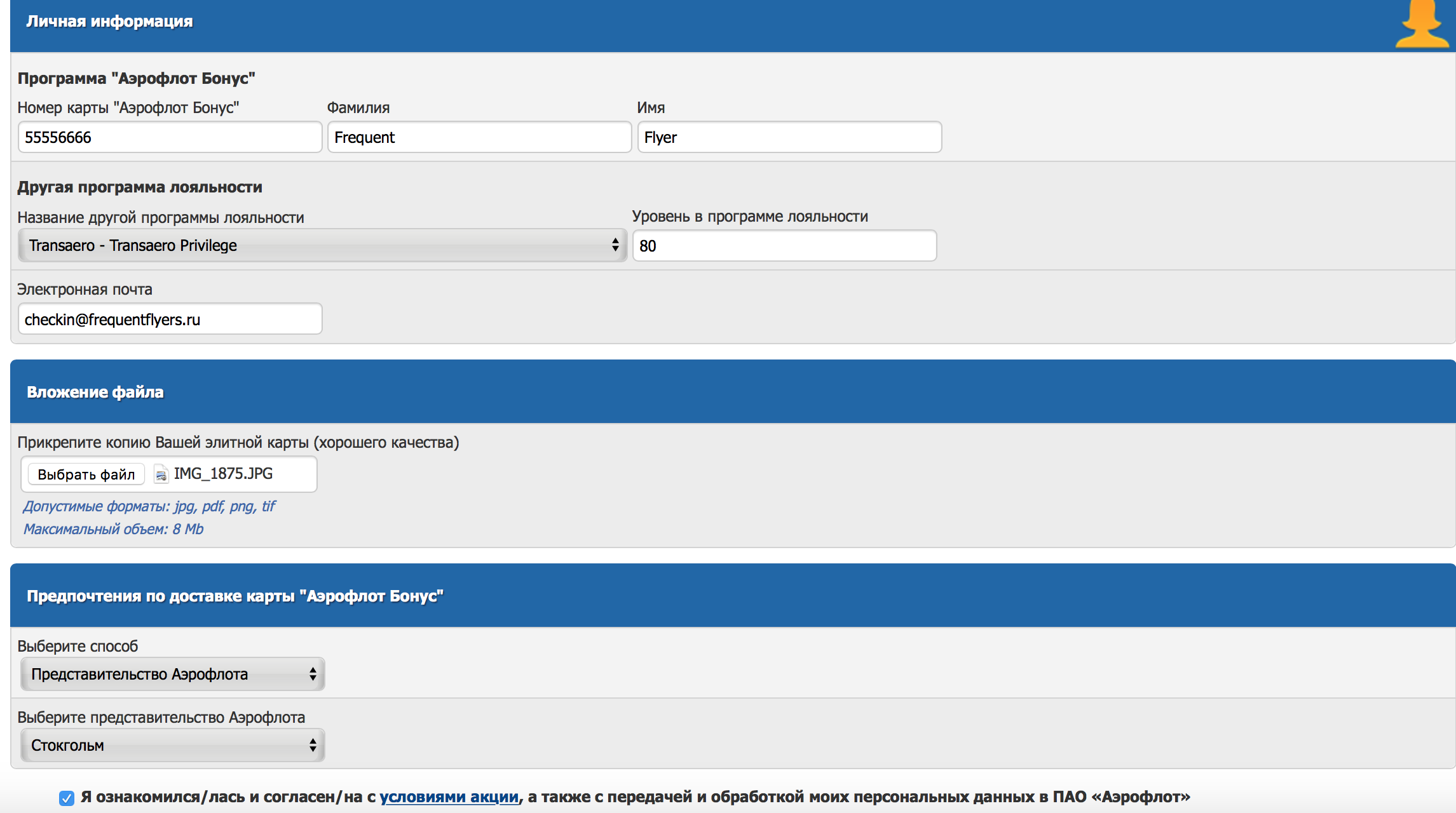The image size is (1456, 813).
Task: Click the Максимальный объем: 8 Mb text
Action: coord(113,529)
